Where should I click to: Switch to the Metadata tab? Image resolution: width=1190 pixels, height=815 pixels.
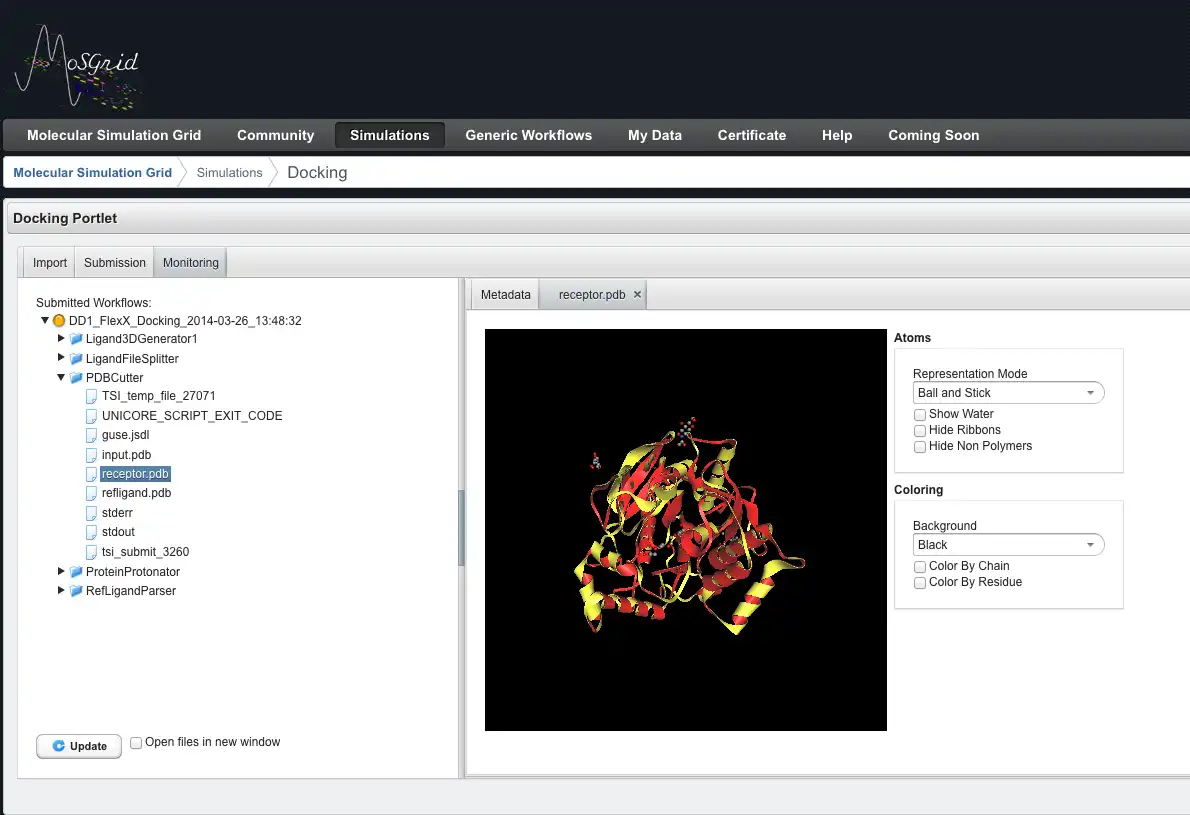pyautogui.click(x=505, y=294)
